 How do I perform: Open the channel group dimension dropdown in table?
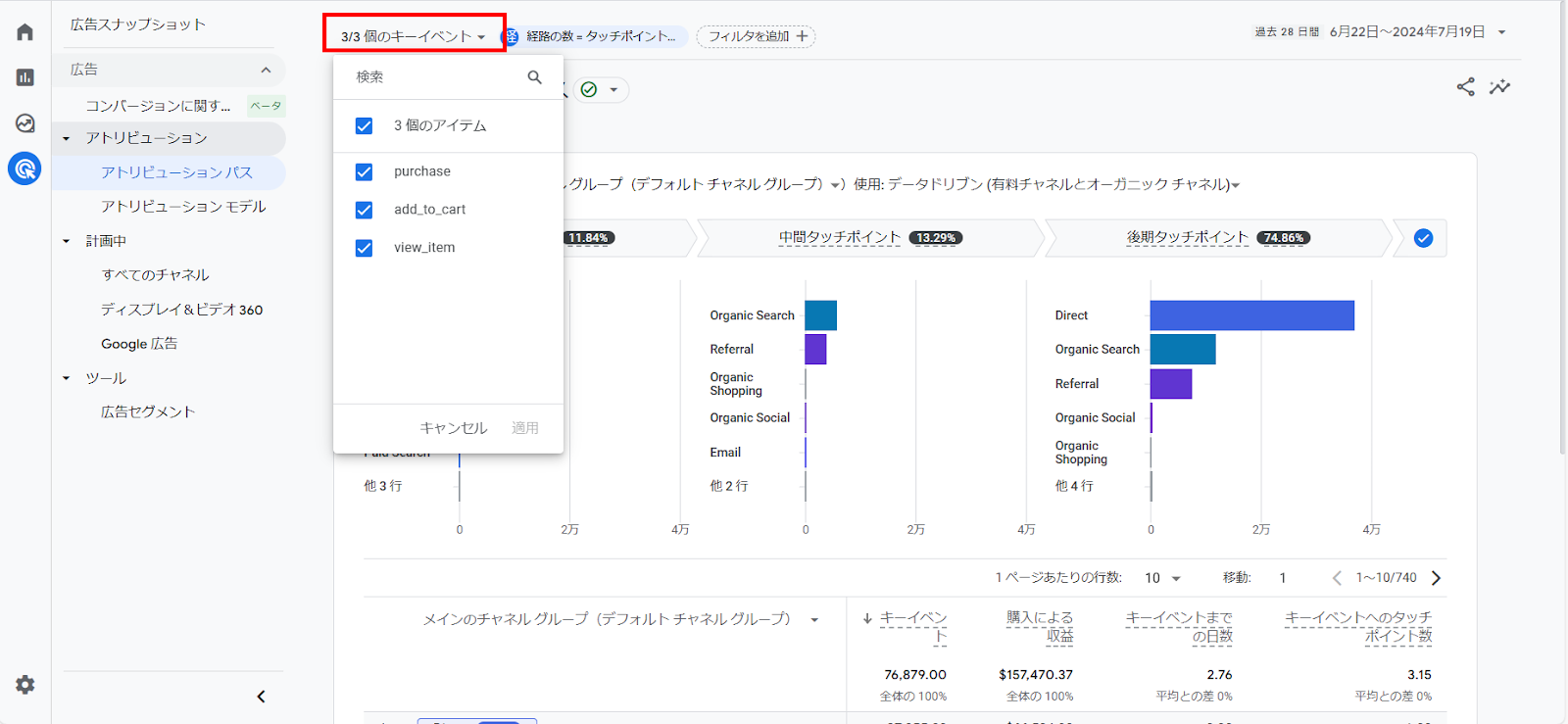point(814,619)
